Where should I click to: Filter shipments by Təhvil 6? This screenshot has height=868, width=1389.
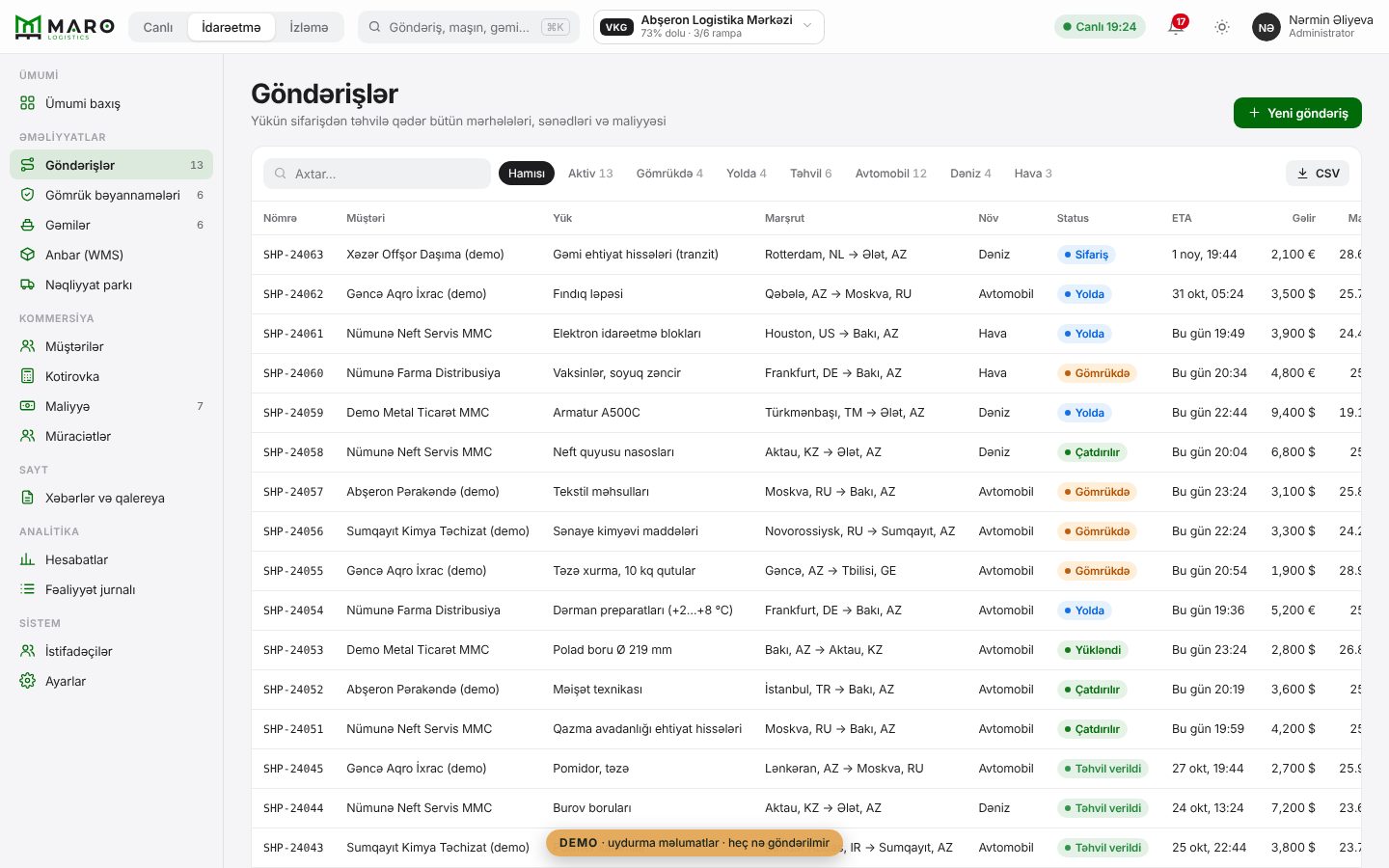click(810, 174)
